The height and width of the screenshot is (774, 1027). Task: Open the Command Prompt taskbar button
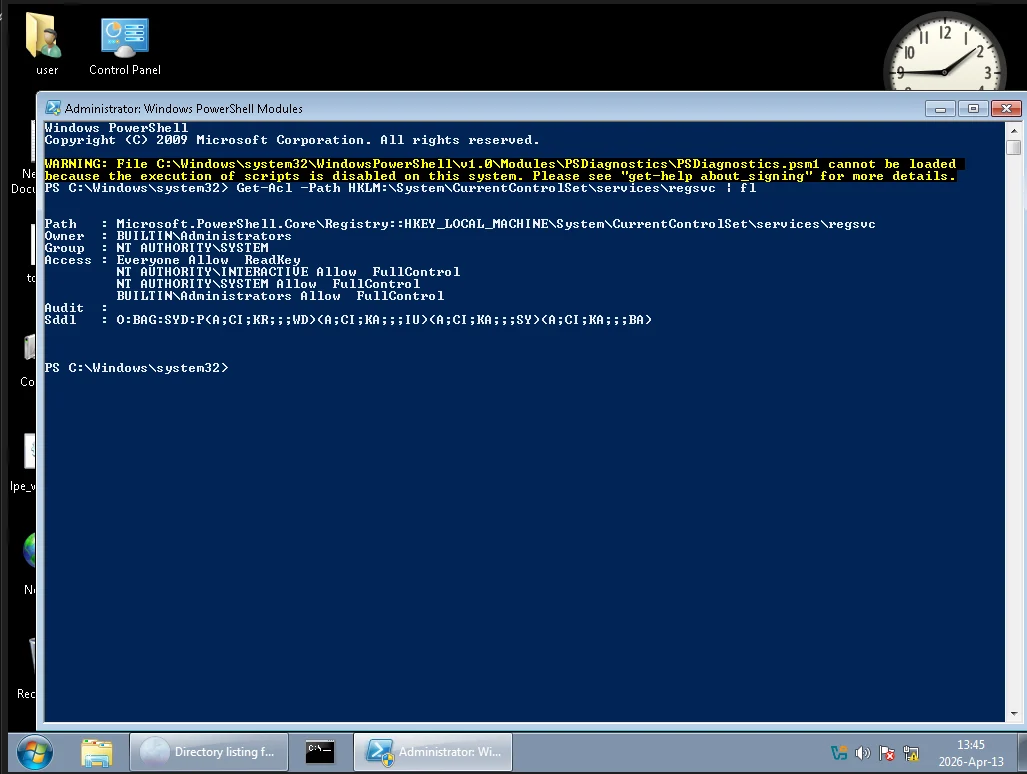[320, 752]
